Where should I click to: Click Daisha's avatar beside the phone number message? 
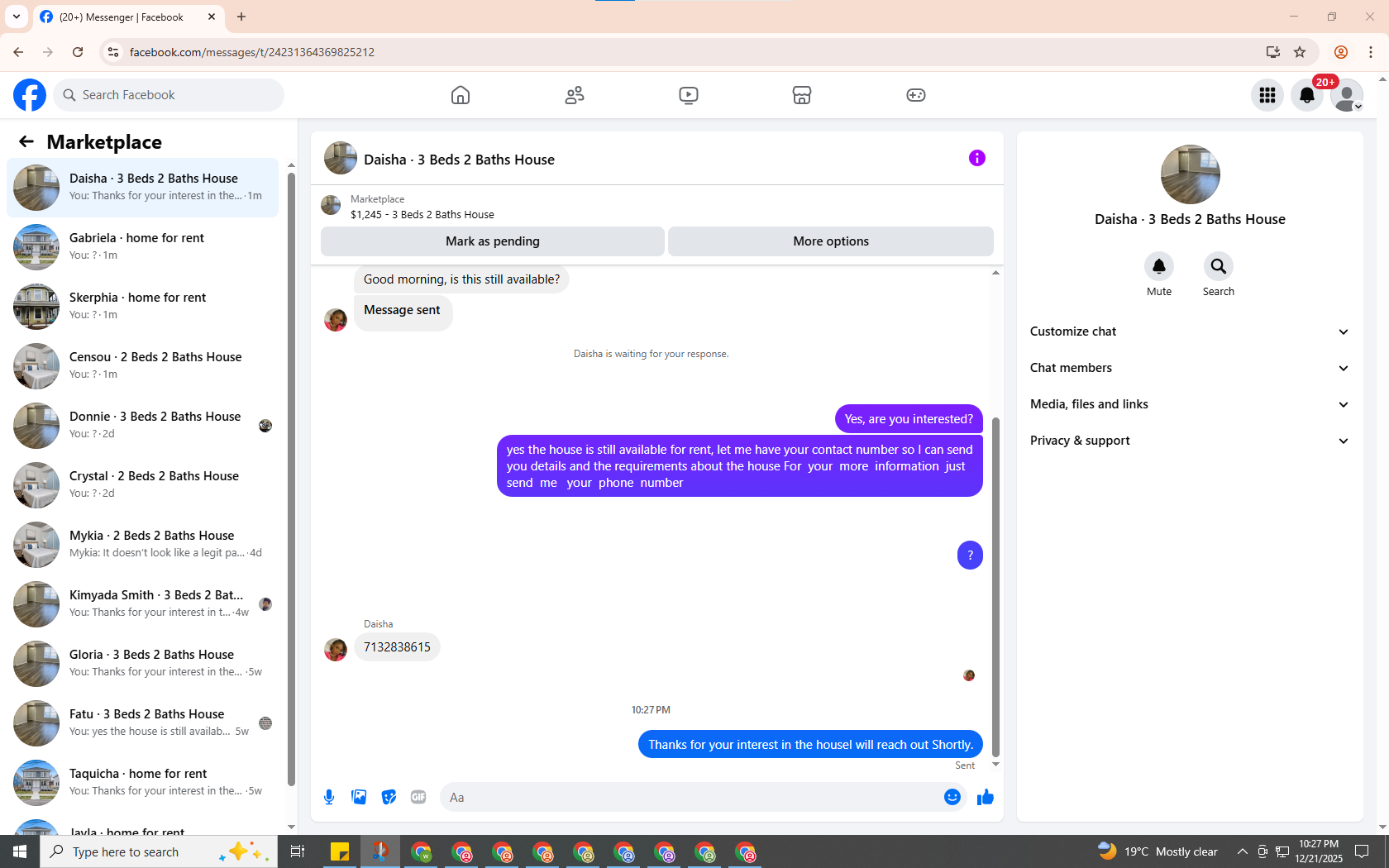[x=336, y=650]
